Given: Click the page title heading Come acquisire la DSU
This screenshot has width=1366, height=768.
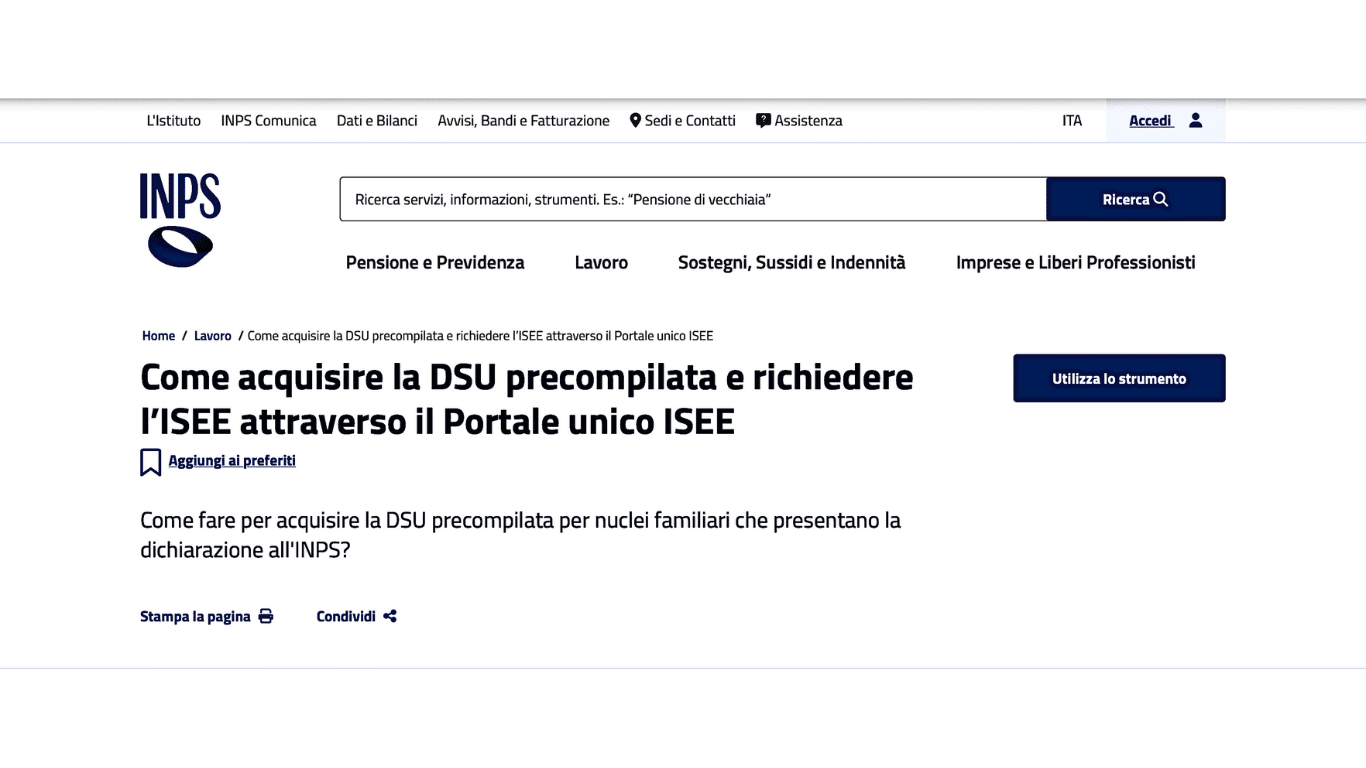Looking at the screenshot, I should (527, 399).
